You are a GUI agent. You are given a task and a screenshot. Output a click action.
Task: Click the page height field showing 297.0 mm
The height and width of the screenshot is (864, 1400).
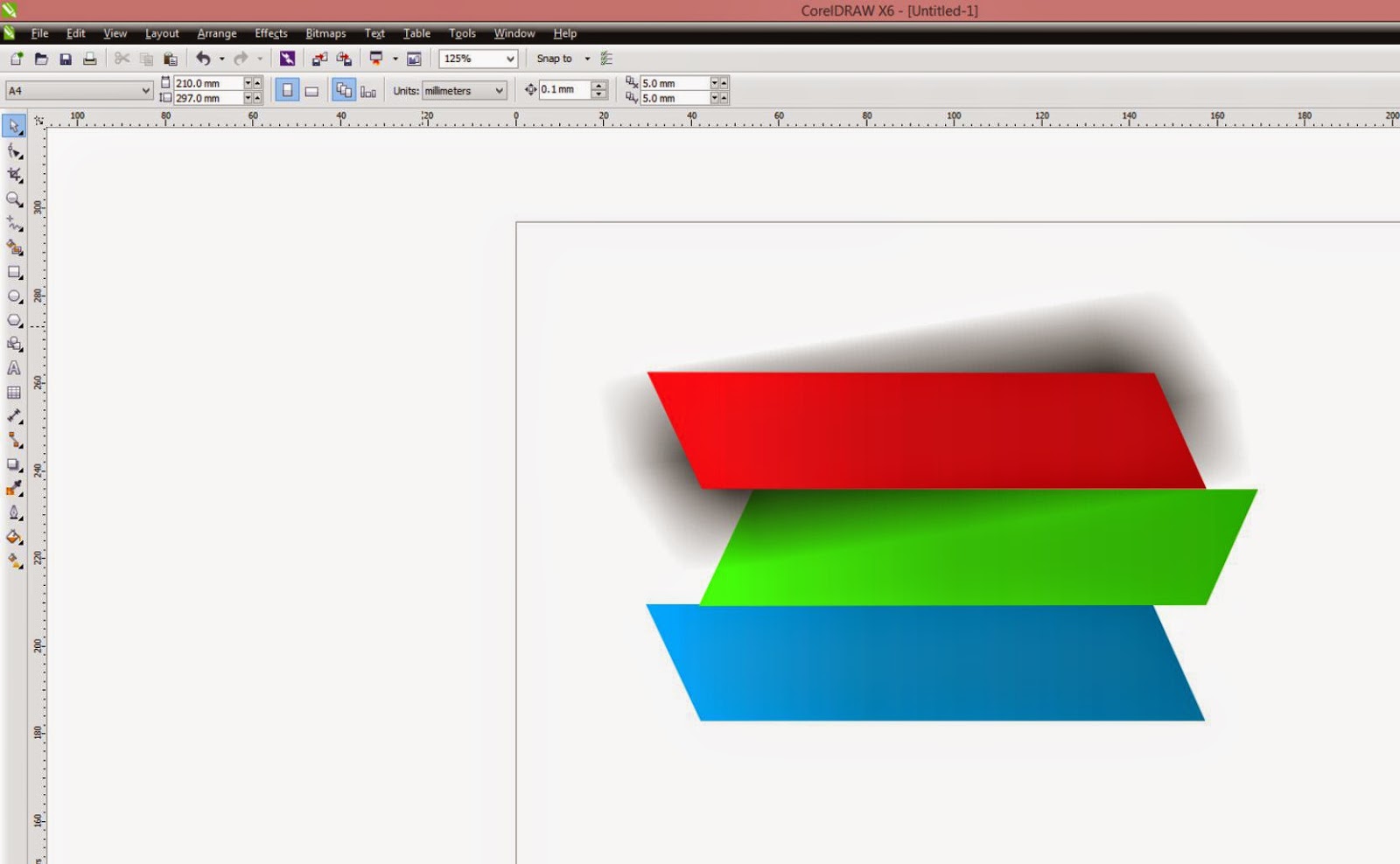tap(208, 98)
